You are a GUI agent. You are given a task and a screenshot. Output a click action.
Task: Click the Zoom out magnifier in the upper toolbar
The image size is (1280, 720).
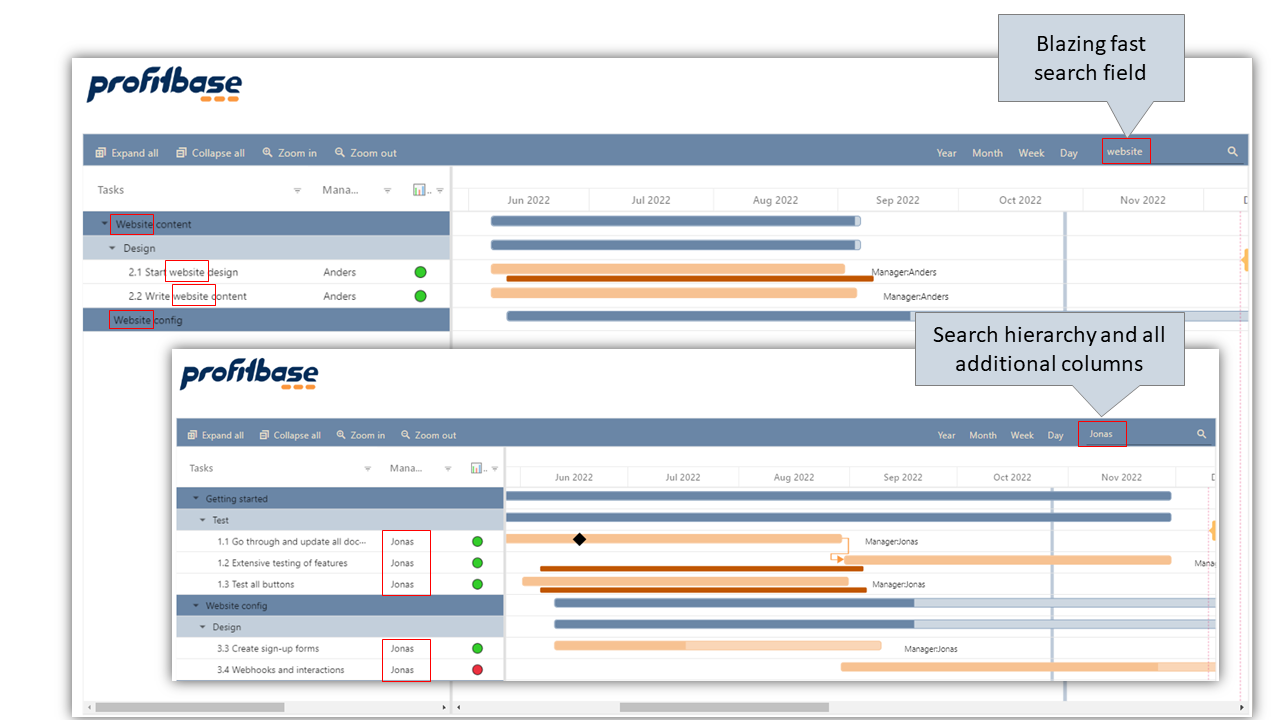click(x=340, y=153)
